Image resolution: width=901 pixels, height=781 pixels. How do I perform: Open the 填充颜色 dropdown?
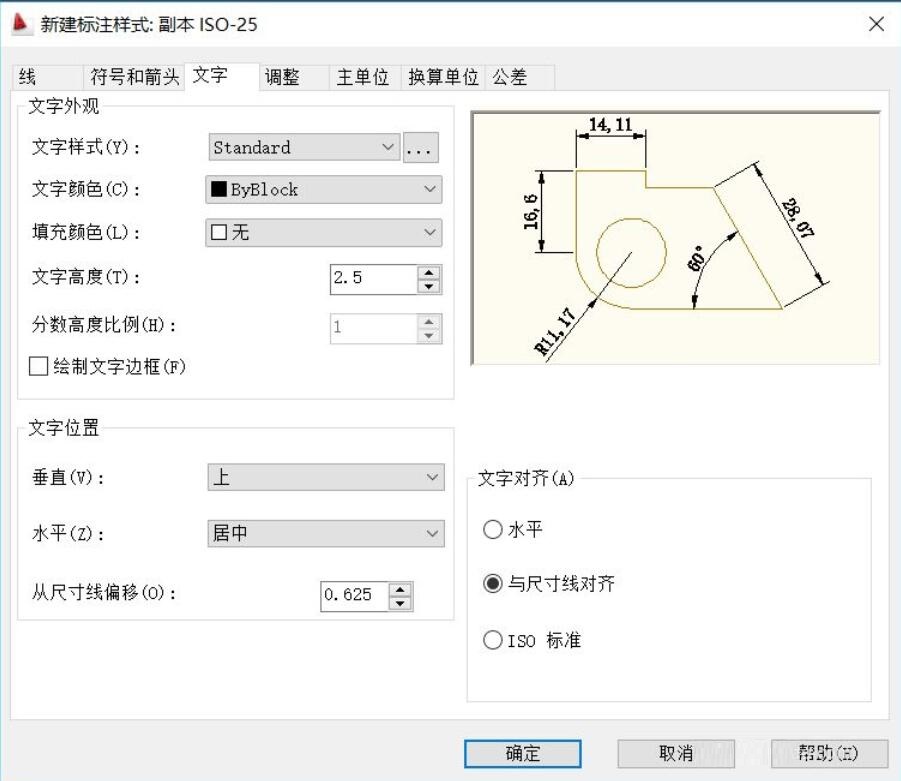coord(324,232)
